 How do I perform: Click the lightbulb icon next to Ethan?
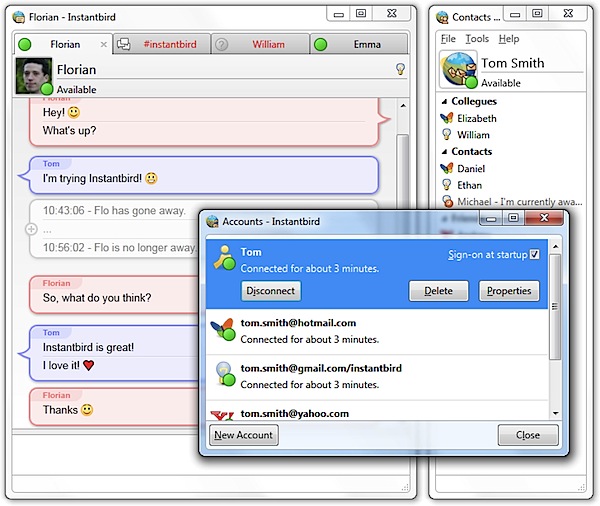pyautogui.click(x=447, y=185)
